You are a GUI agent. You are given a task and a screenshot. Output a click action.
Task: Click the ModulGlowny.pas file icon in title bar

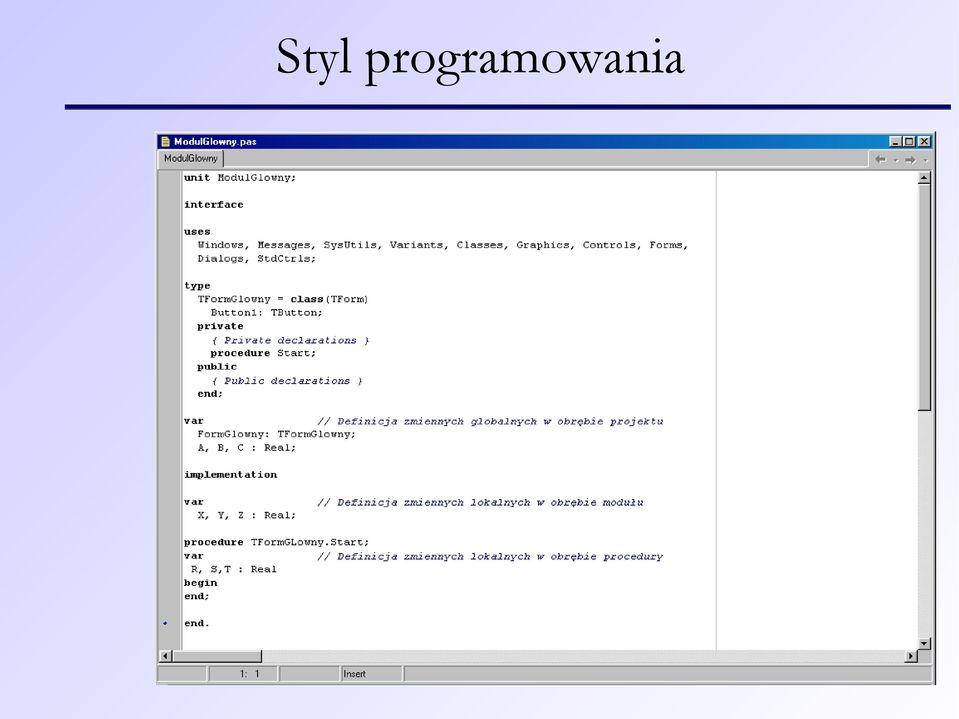click(165, 141)
